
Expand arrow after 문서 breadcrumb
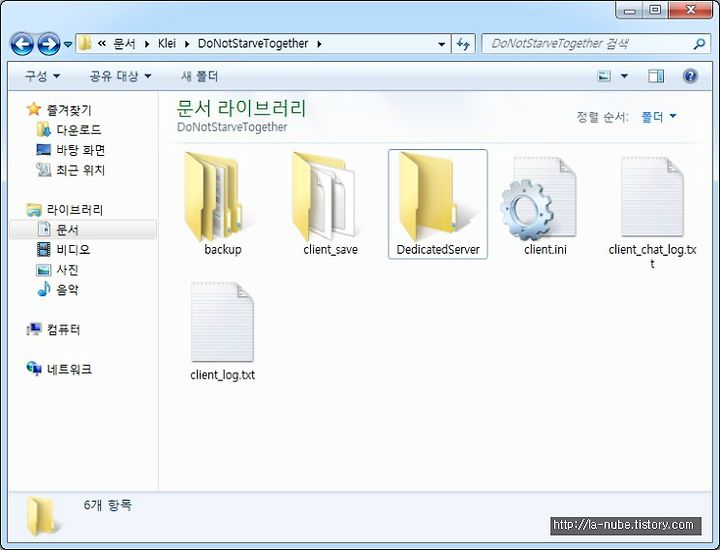point(147,44)
